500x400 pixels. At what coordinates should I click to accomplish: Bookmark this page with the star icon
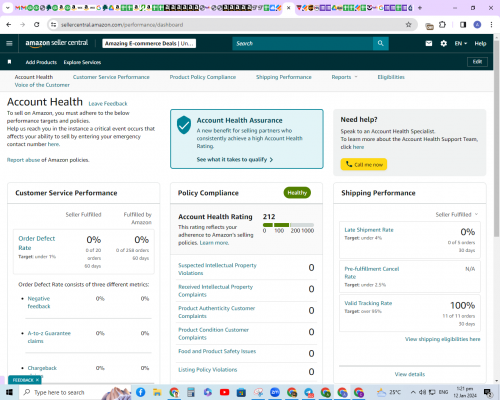(x=408, y=25)
